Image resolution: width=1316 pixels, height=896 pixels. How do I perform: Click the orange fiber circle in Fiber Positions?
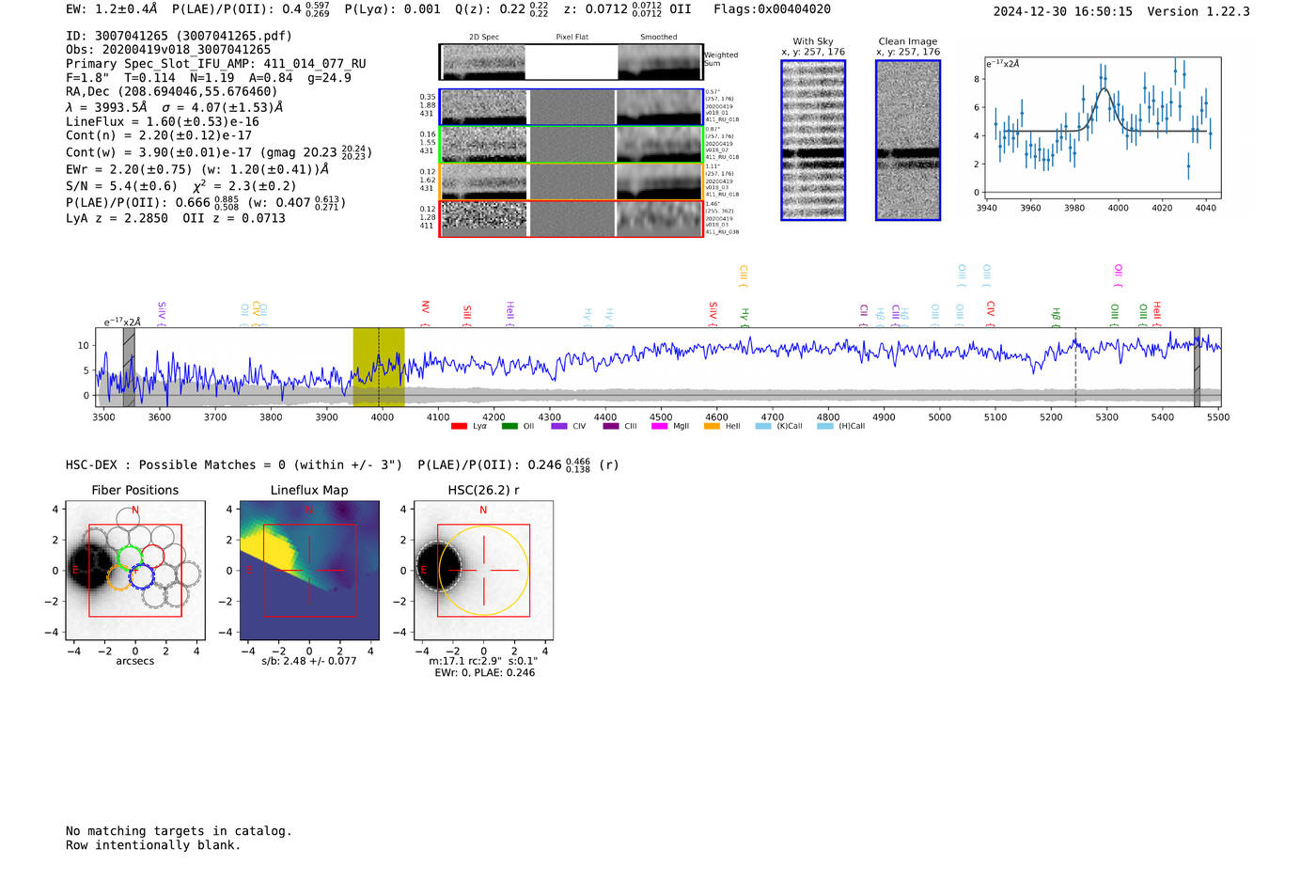pos(118,577)
